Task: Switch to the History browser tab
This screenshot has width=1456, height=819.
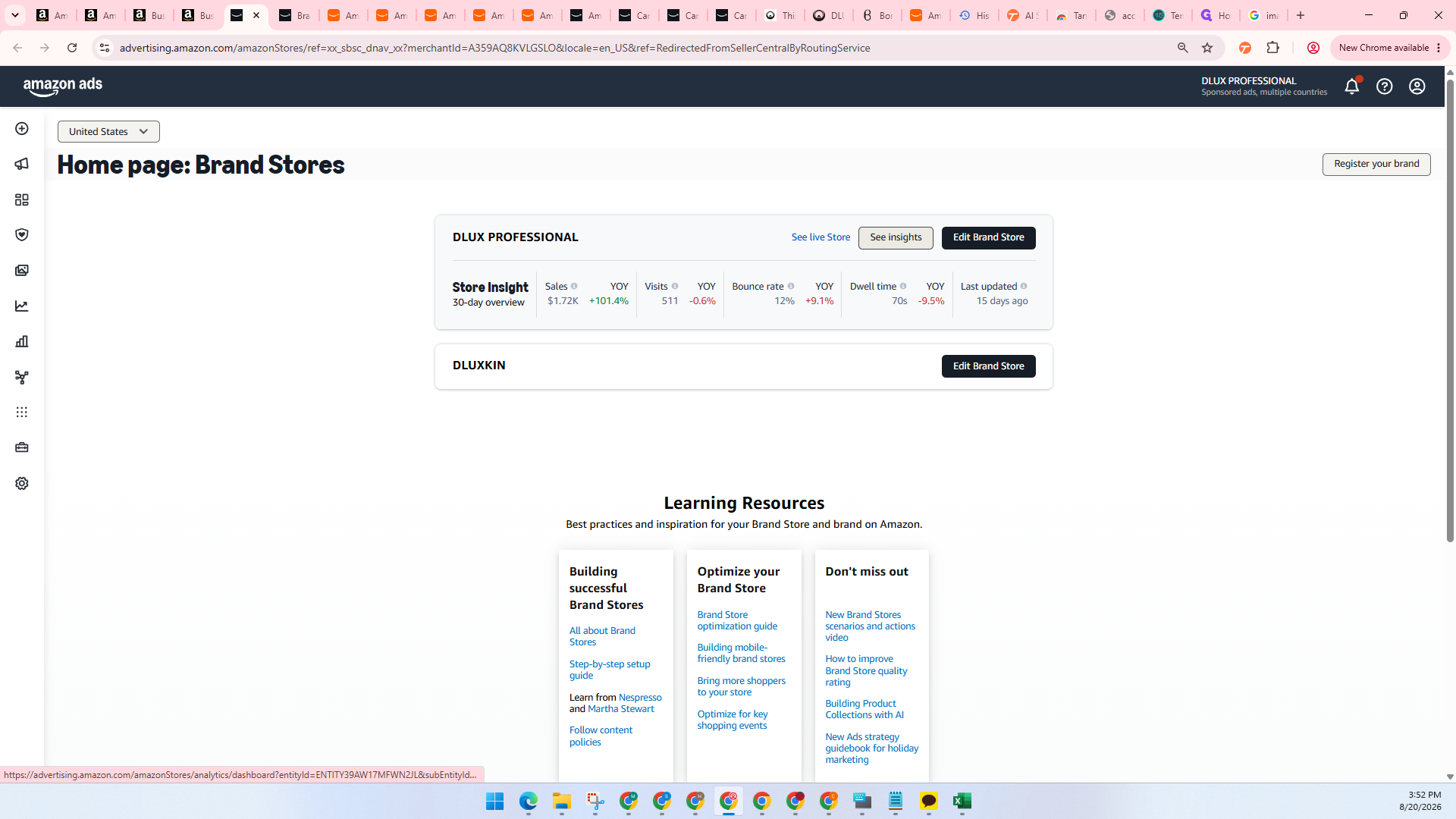Action: (x=974, y=15)
